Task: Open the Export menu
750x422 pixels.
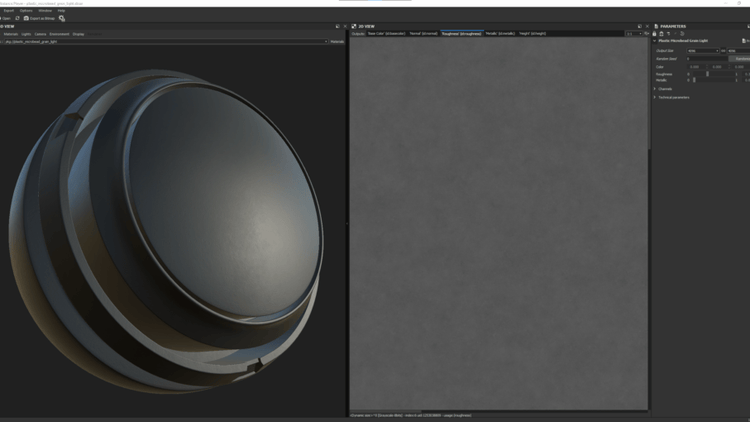Action: [x=9, y=10]
